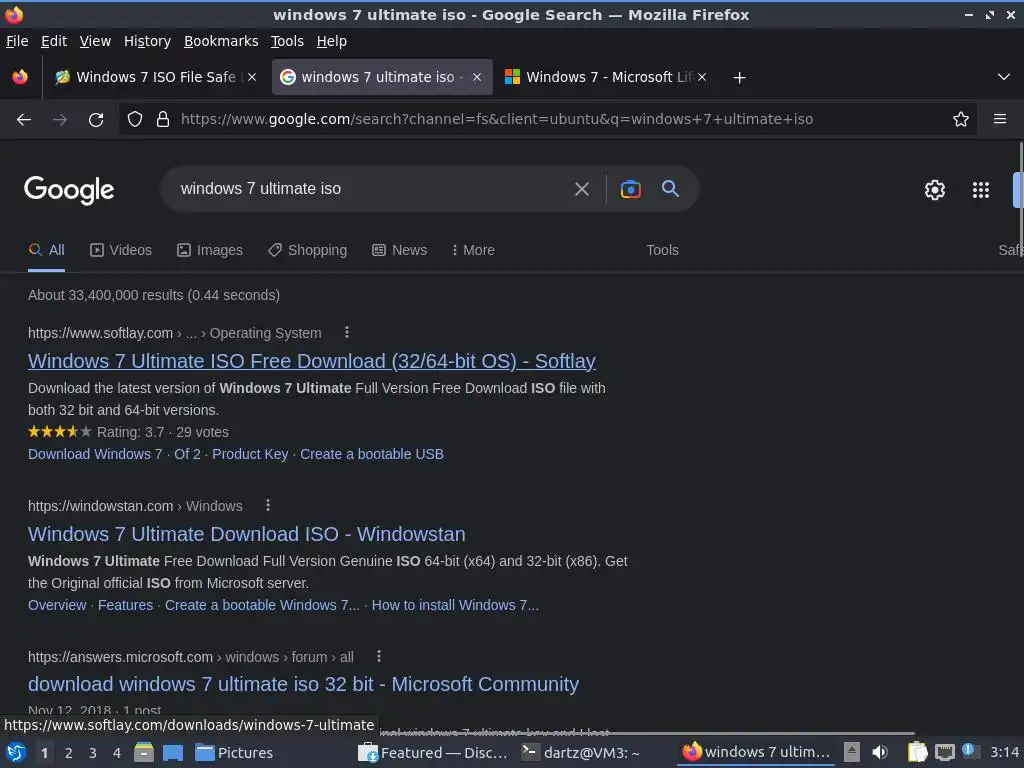Click the network monitor tray icon

(x=944, y=752)
